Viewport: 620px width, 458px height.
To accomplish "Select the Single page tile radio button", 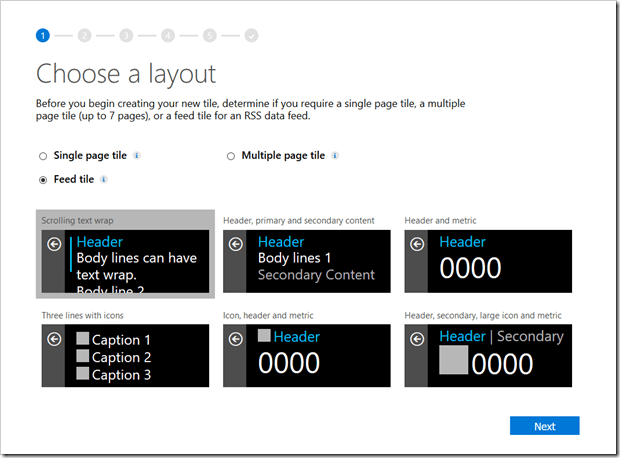I will pos(42,156).
